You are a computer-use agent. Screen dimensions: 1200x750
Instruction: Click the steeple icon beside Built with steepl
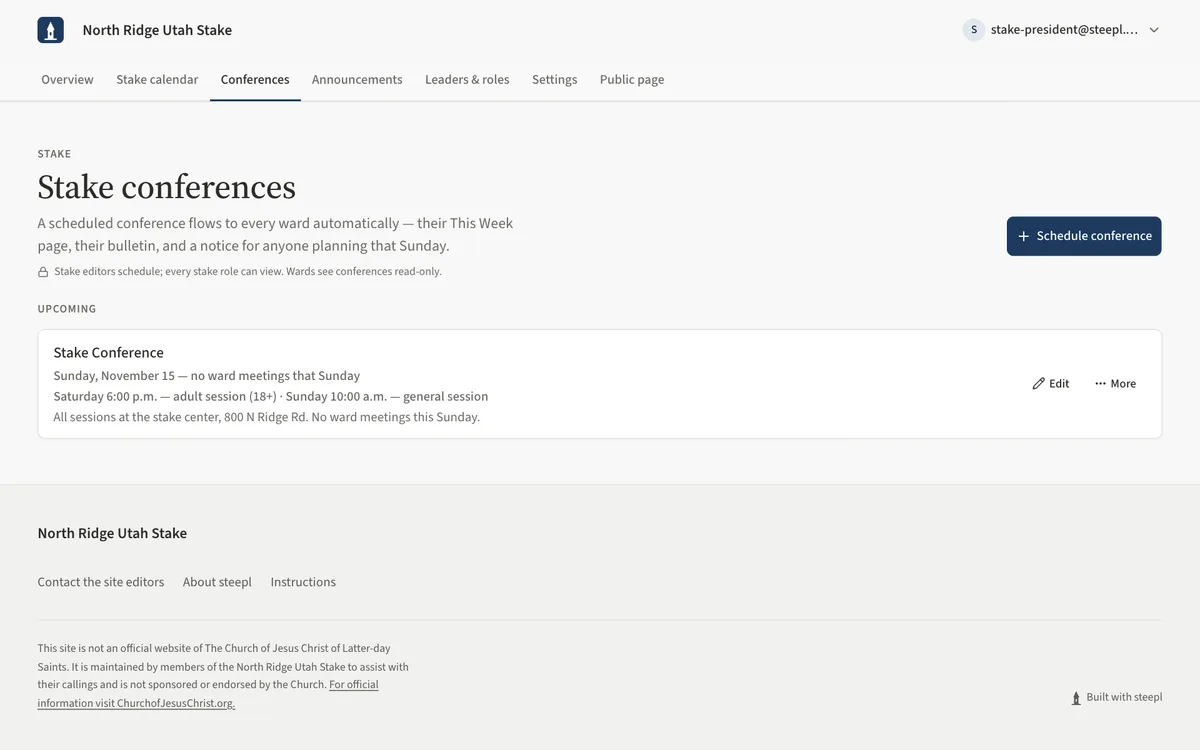1076,698
